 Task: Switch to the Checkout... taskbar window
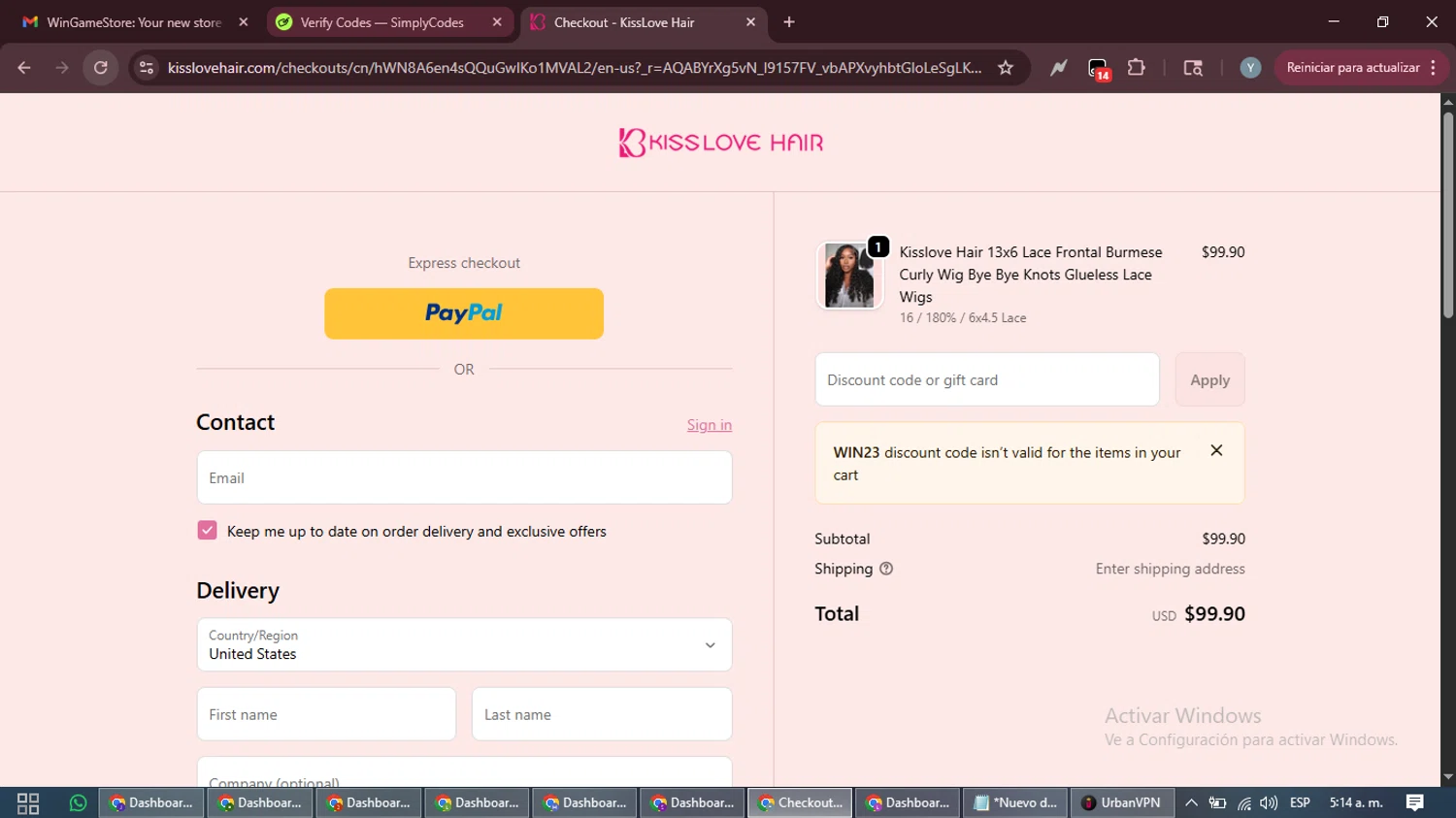(800, 803)
